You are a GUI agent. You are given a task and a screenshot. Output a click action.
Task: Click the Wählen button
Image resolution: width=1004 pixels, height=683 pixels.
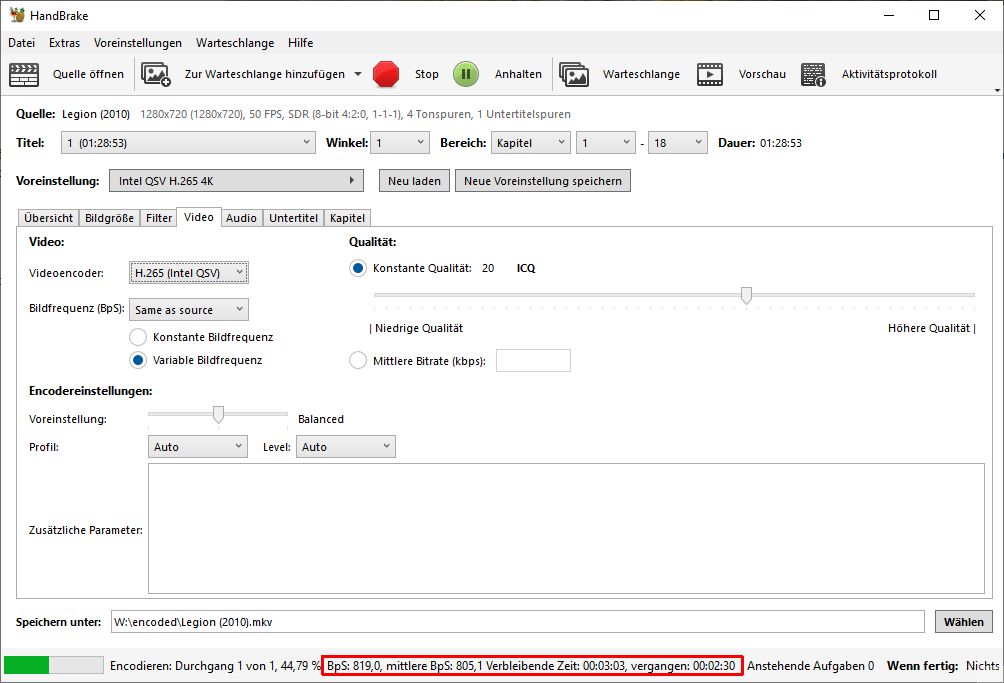point(964,622)
